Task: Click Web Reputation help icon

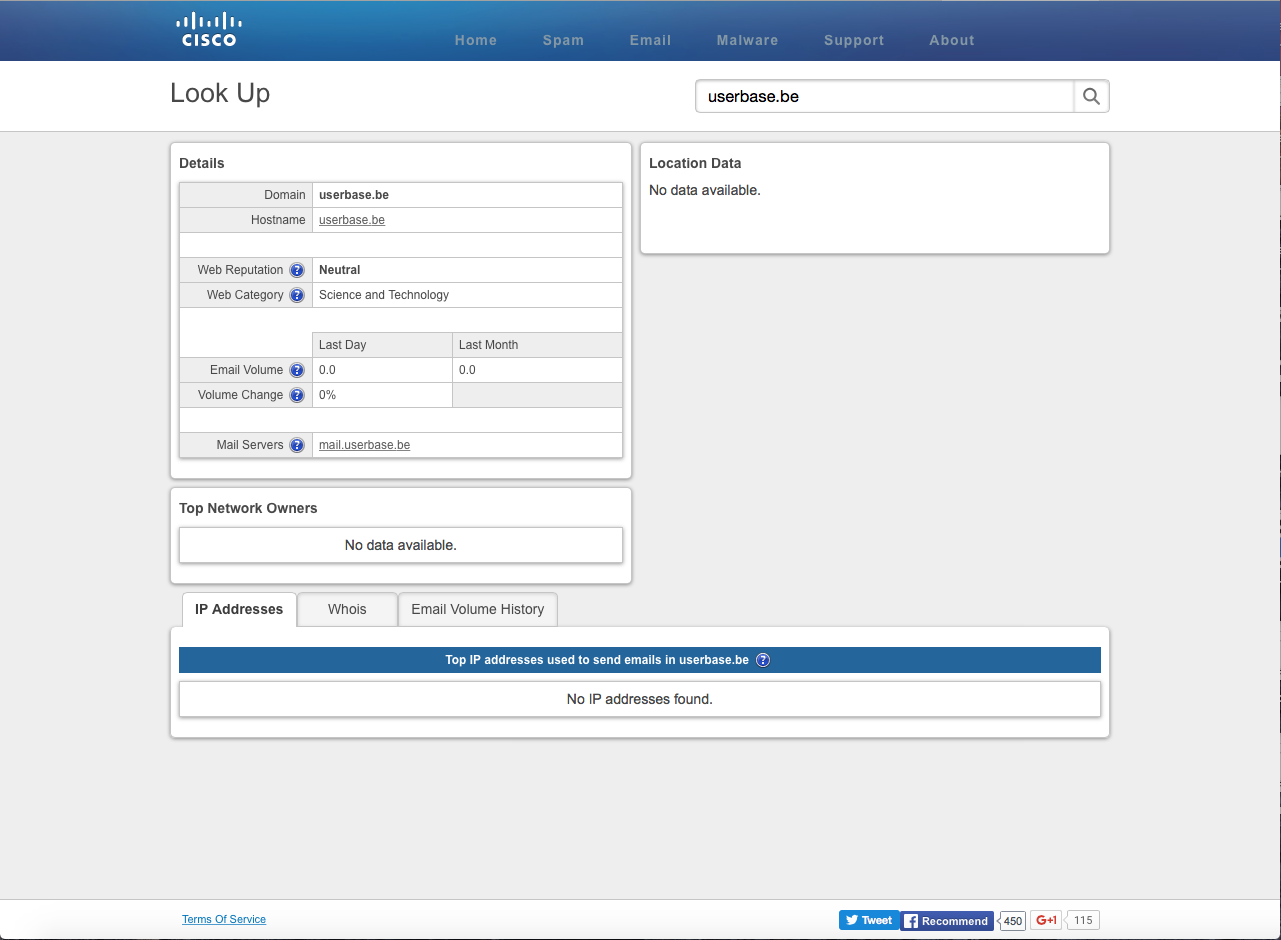Action: pos(297,270)
